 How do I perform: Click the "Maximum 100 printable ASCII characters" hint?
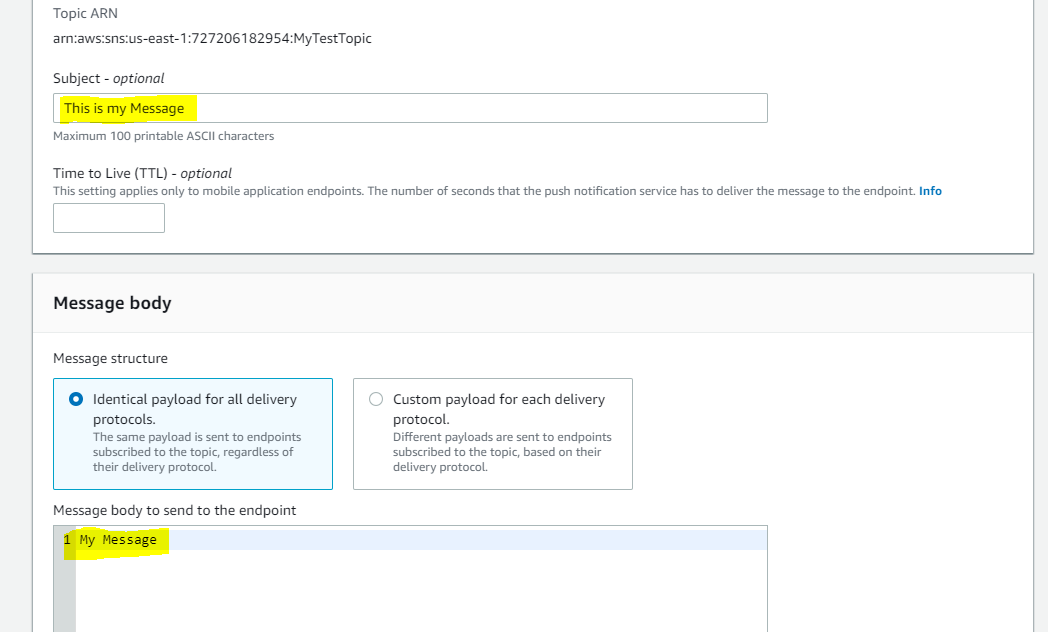[163, 136]
